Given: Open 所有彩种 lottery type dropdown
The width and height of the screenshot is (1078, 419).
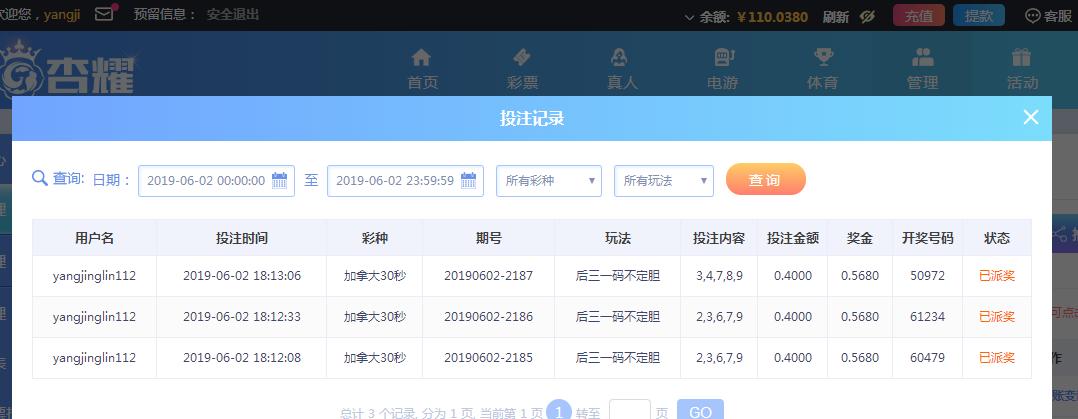Looking at the screenshot, I should (x=549, y=181).
